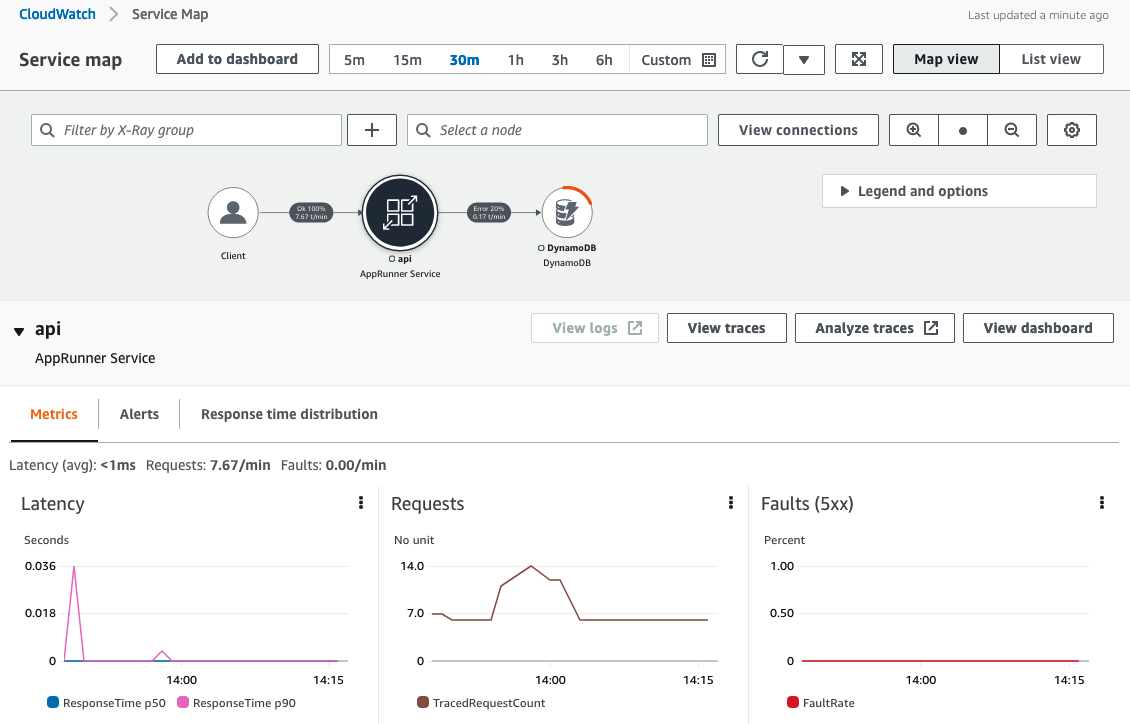Select the Client node on the map

(x=233, y=213)
